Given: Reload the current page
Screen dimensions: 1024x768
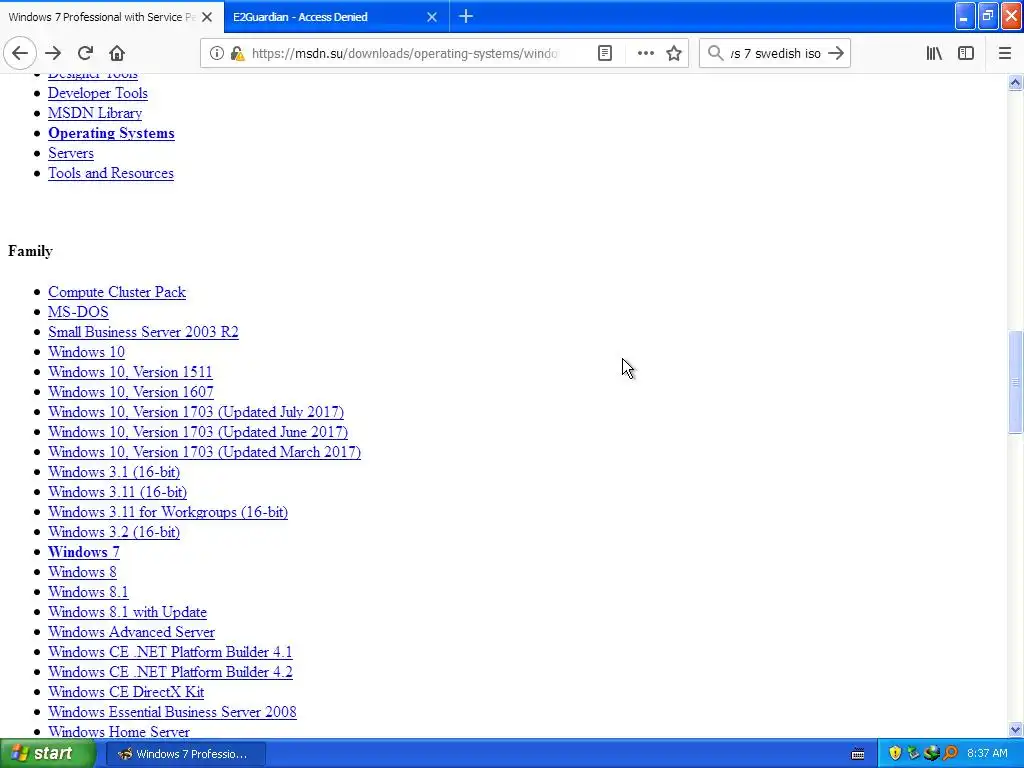Looking at the screenshot, I should click(85, 54).
